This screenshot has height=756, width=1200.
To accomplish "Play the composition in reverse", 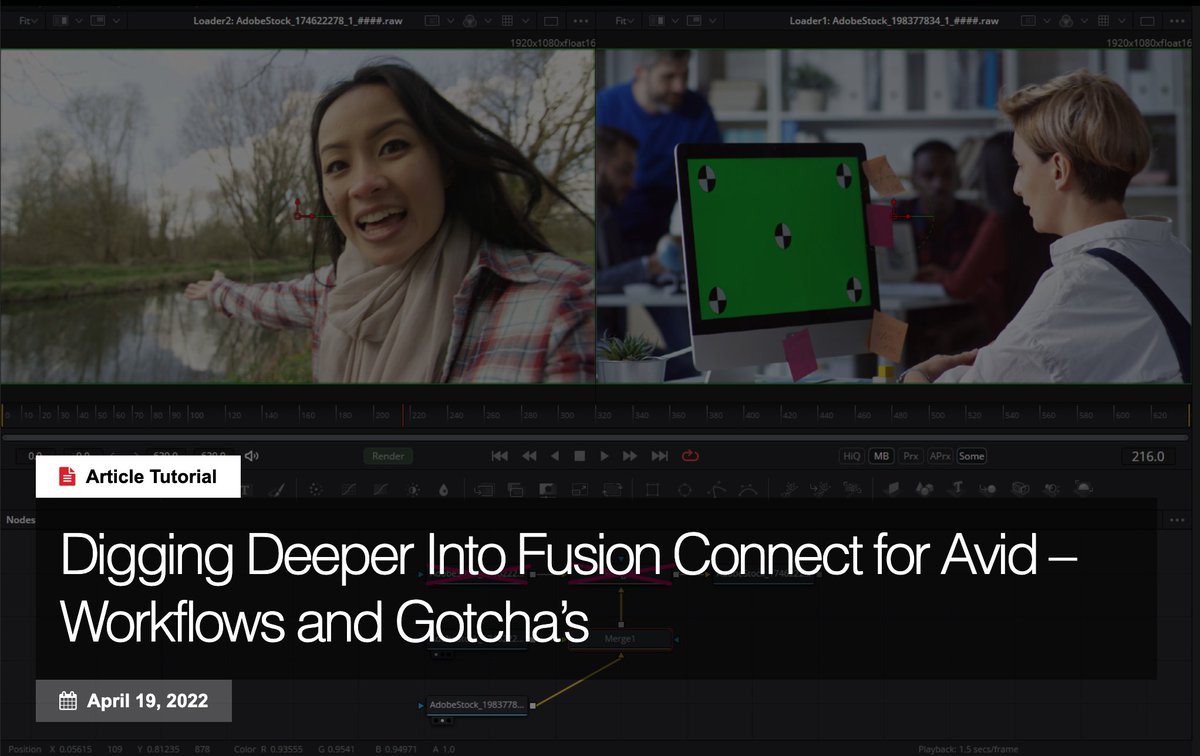I will click(555, 456).
